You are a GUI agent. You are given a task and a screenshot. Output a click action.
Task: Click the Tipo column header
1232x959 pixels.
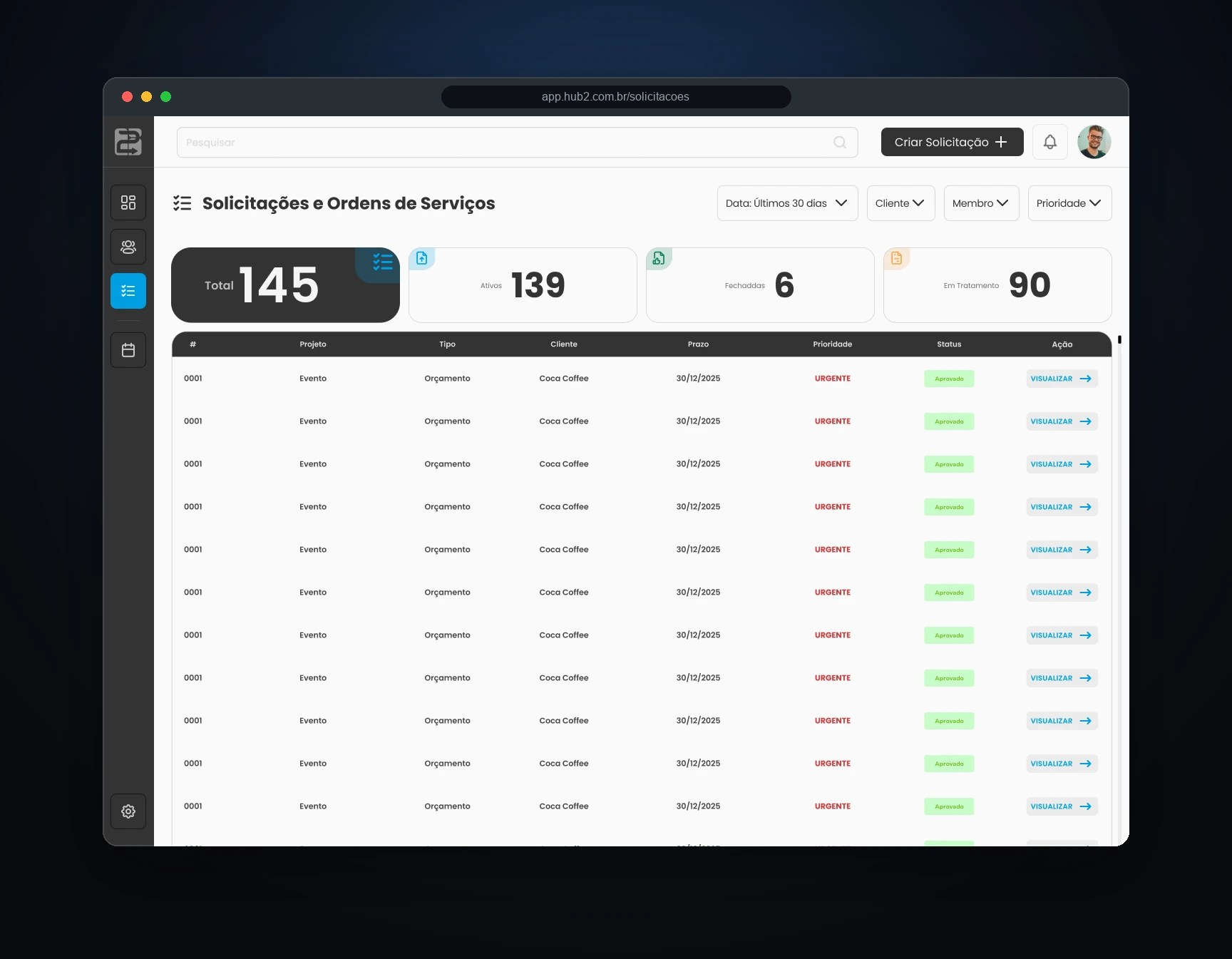coord(447,344)
